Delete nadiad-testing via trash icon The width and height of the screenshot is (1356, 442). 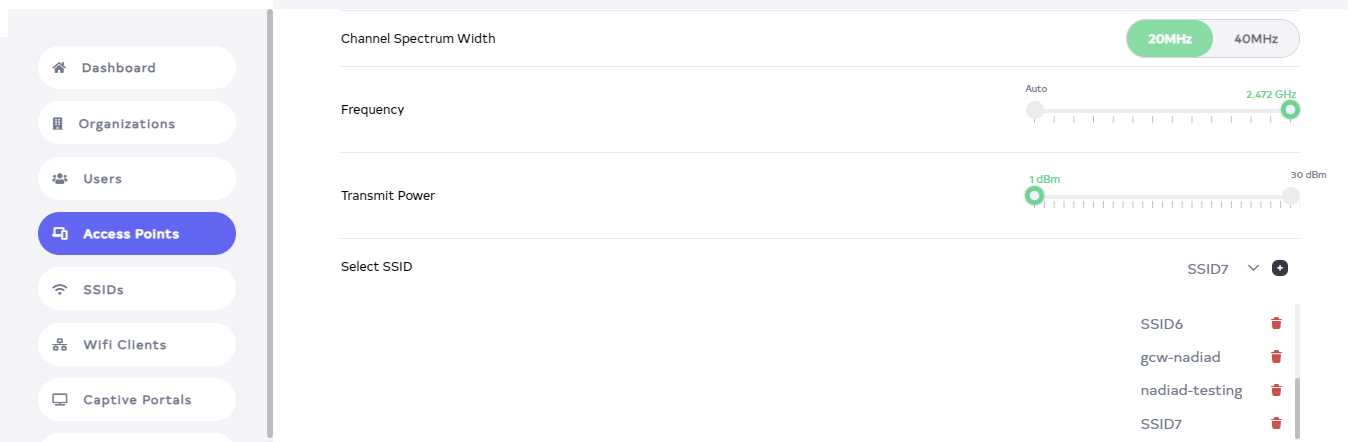tap(1276, 390)
